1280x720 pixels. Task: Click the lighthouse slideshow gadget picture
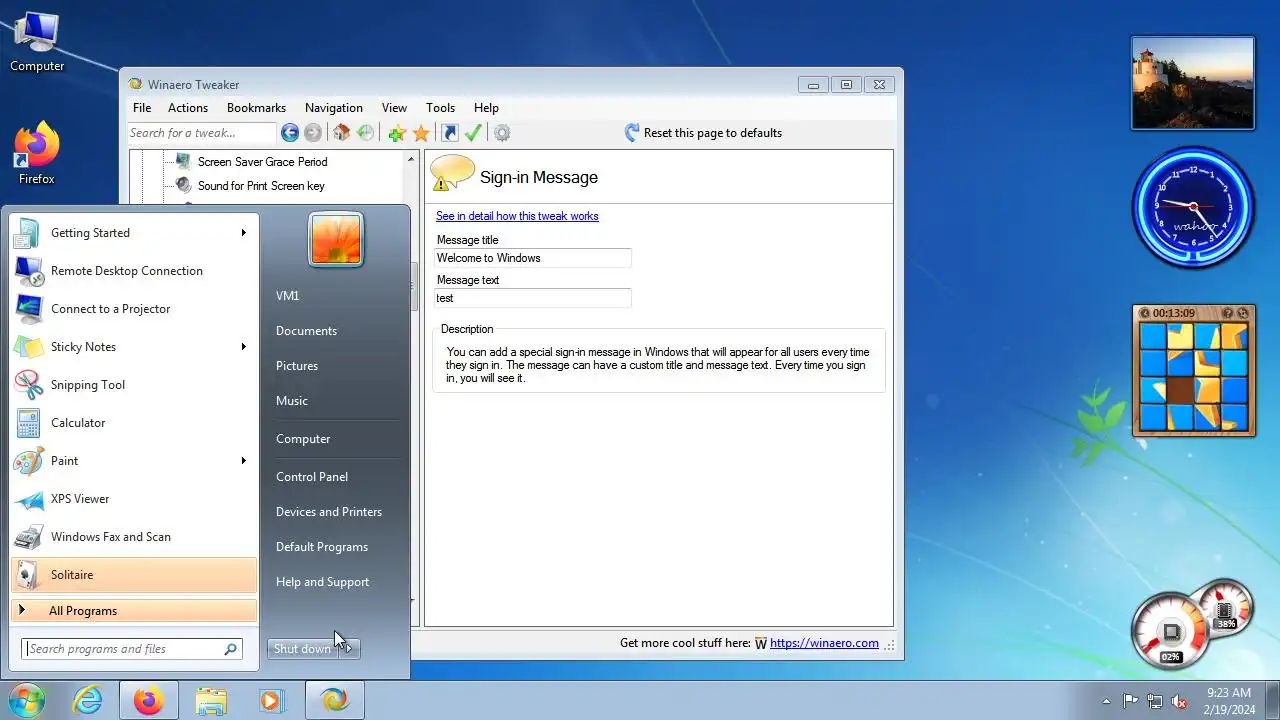pos(1193,83)
